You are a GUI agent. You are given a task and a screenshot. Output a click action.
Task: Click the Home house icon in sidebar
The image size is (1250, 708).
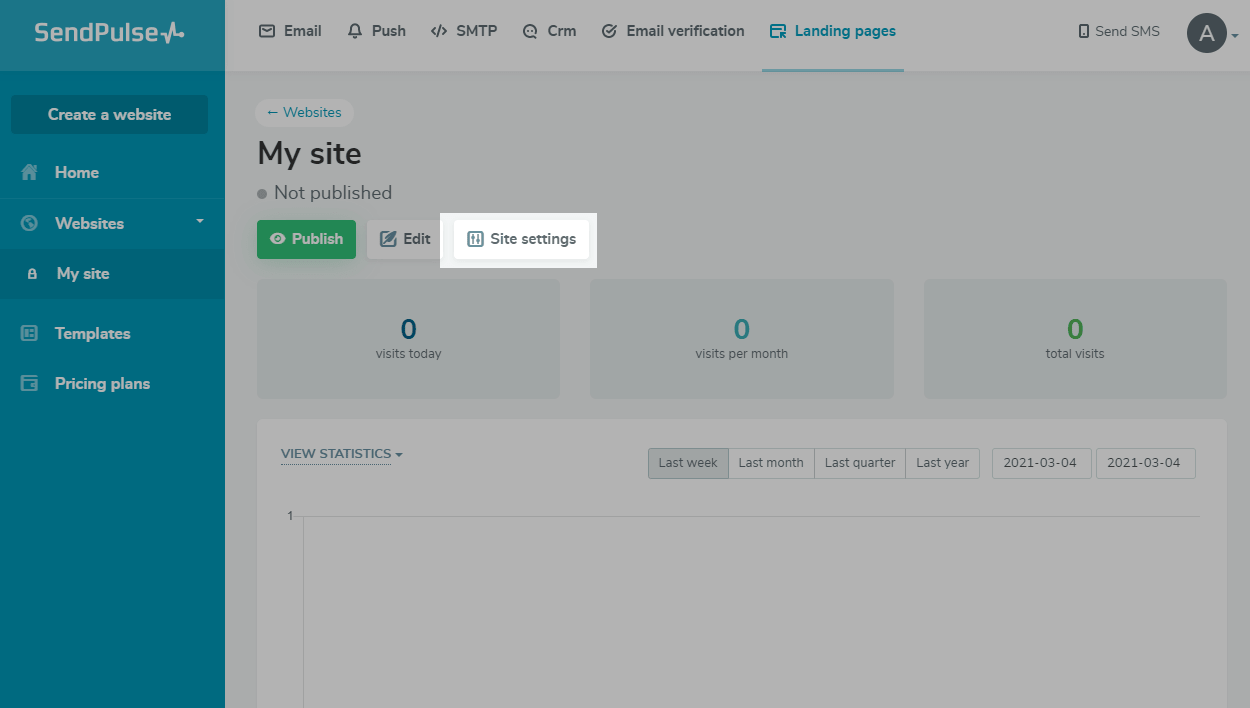coord(30,172)
